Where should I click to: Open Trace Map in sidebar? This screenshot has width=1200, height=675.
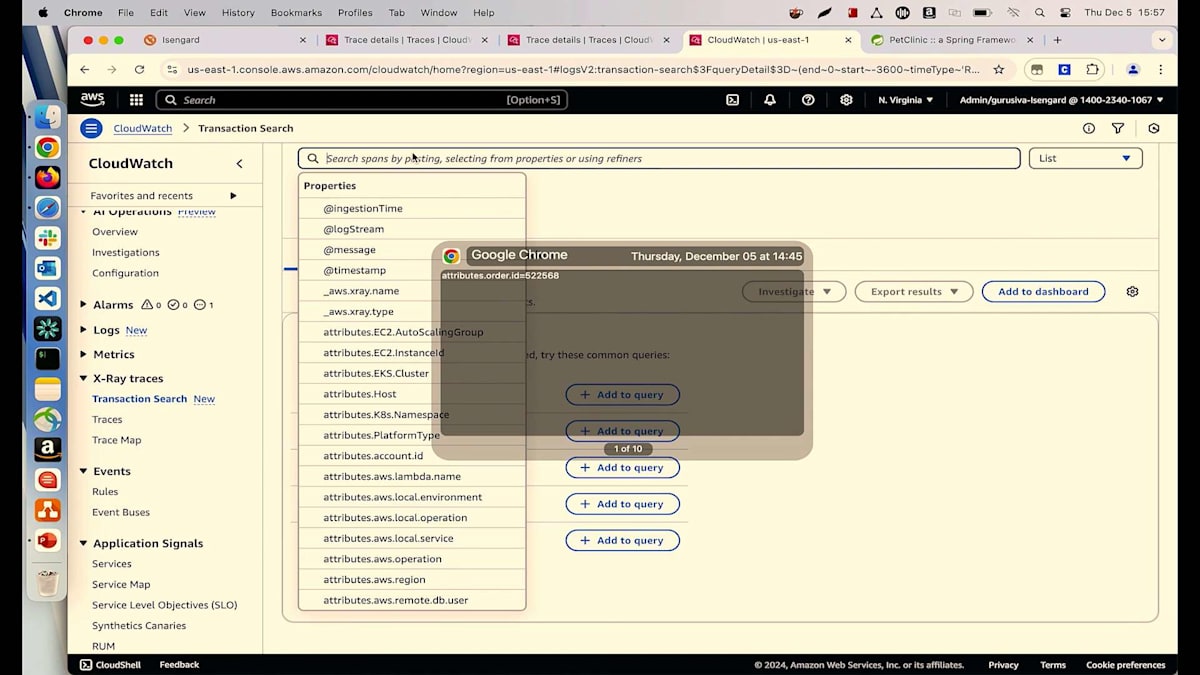click(x=117, y=440)
